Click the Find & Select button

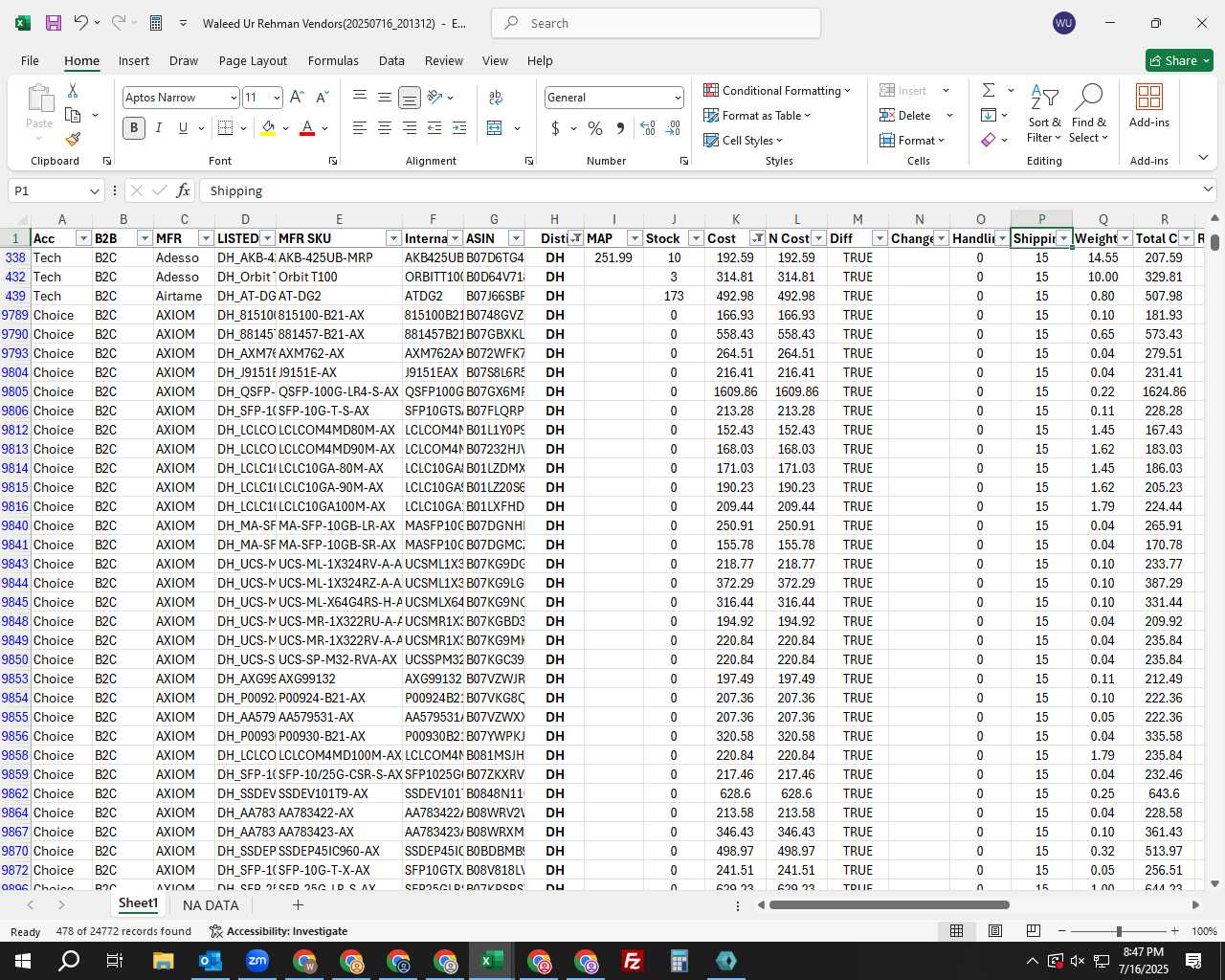[x=1089, y=115]
